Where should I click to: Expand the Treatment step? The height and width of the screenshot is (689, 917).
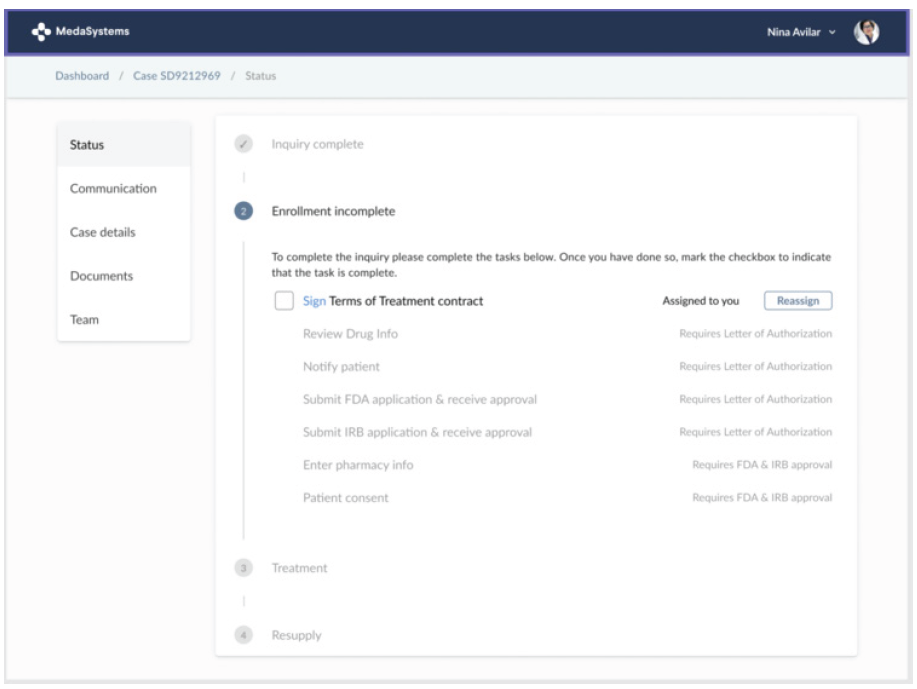[x=299, y=568]
